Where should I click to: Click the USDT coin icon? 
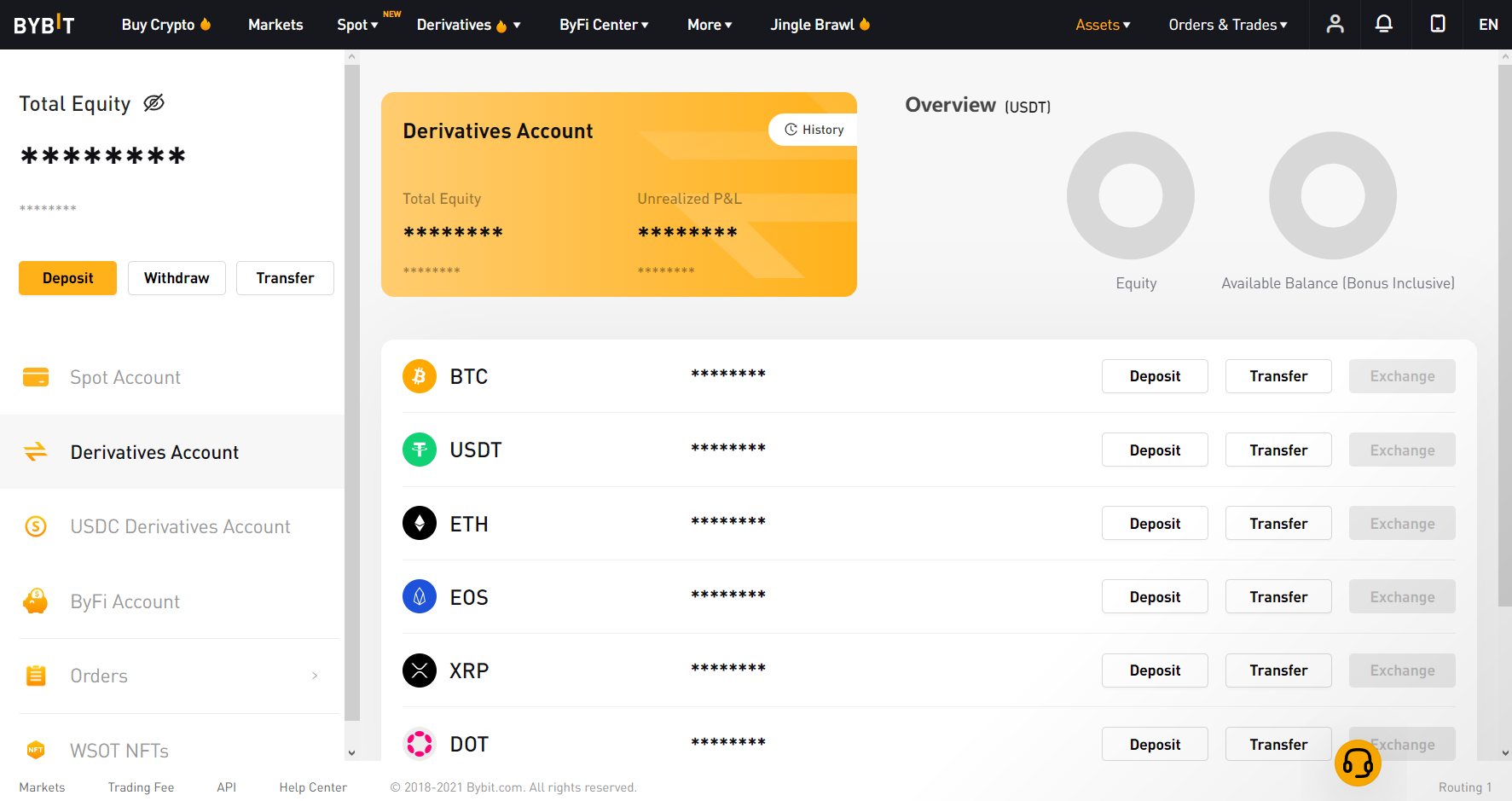point(420,450)
